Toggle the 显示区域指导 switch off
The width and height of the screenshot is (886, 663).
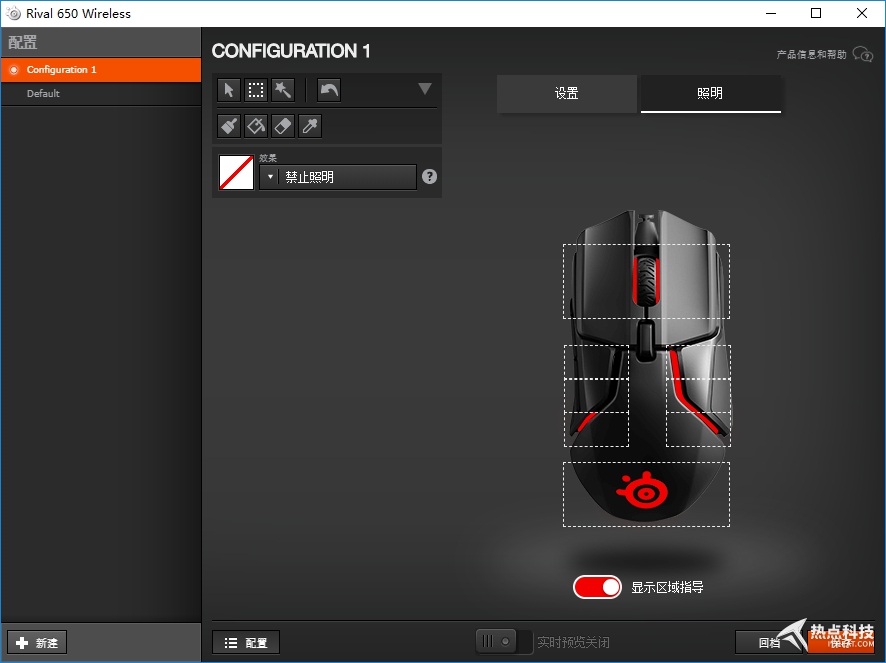coord(597,587)
